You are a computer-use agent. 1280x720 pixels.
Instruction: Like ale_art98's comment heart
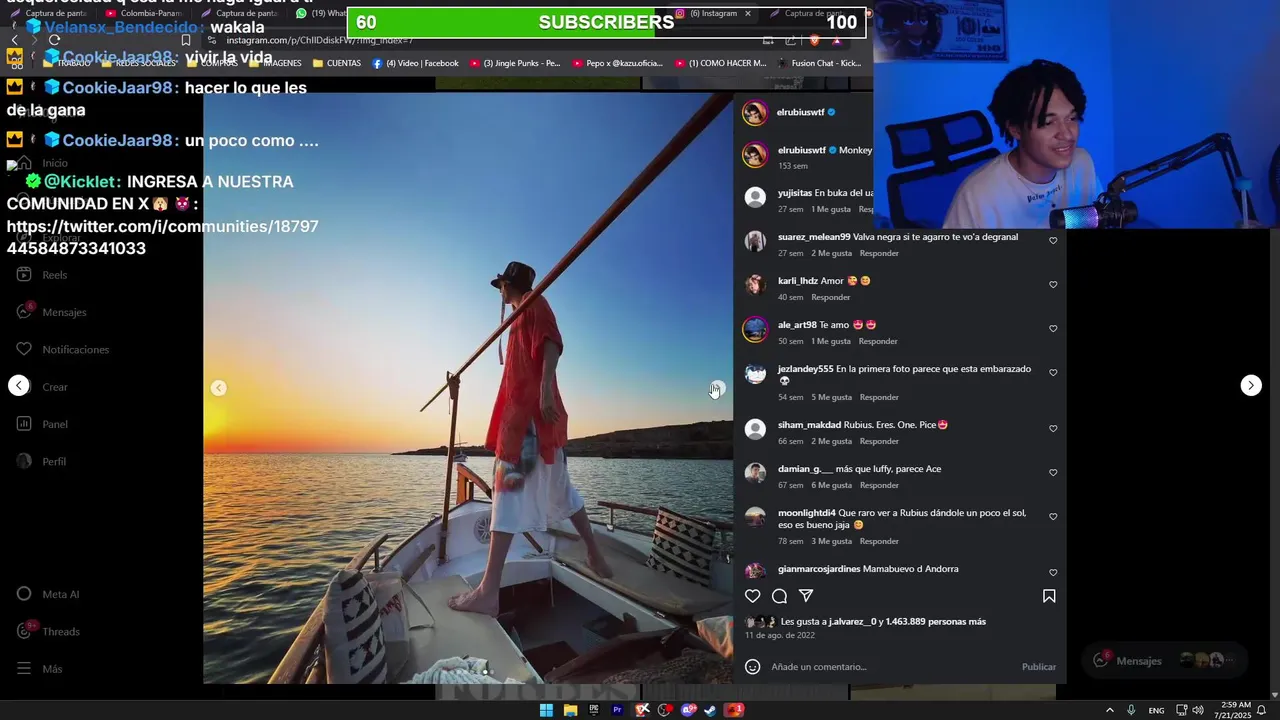1053,328
